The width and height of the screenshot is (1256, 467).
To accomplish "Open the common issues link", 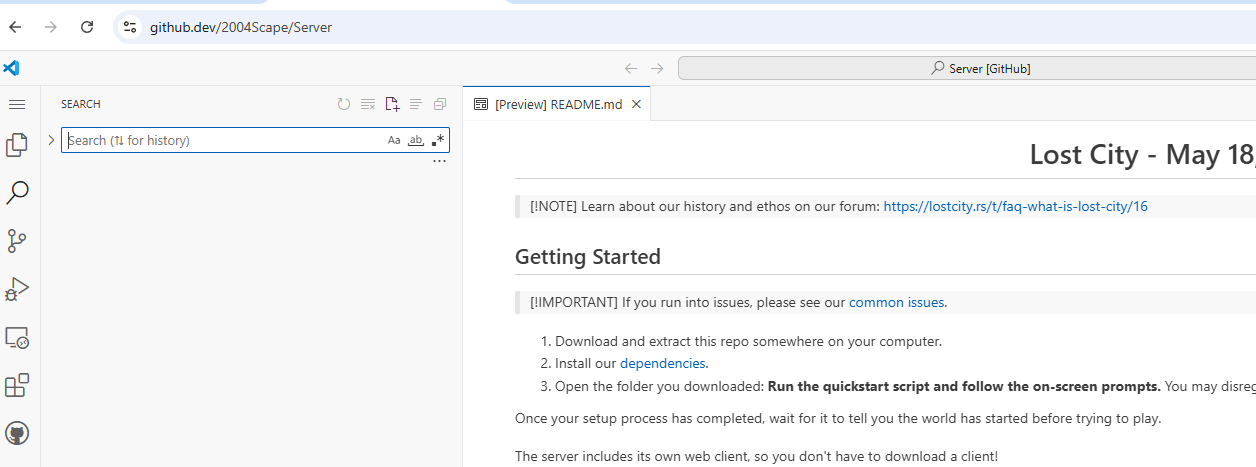I will tap(897, 302).
